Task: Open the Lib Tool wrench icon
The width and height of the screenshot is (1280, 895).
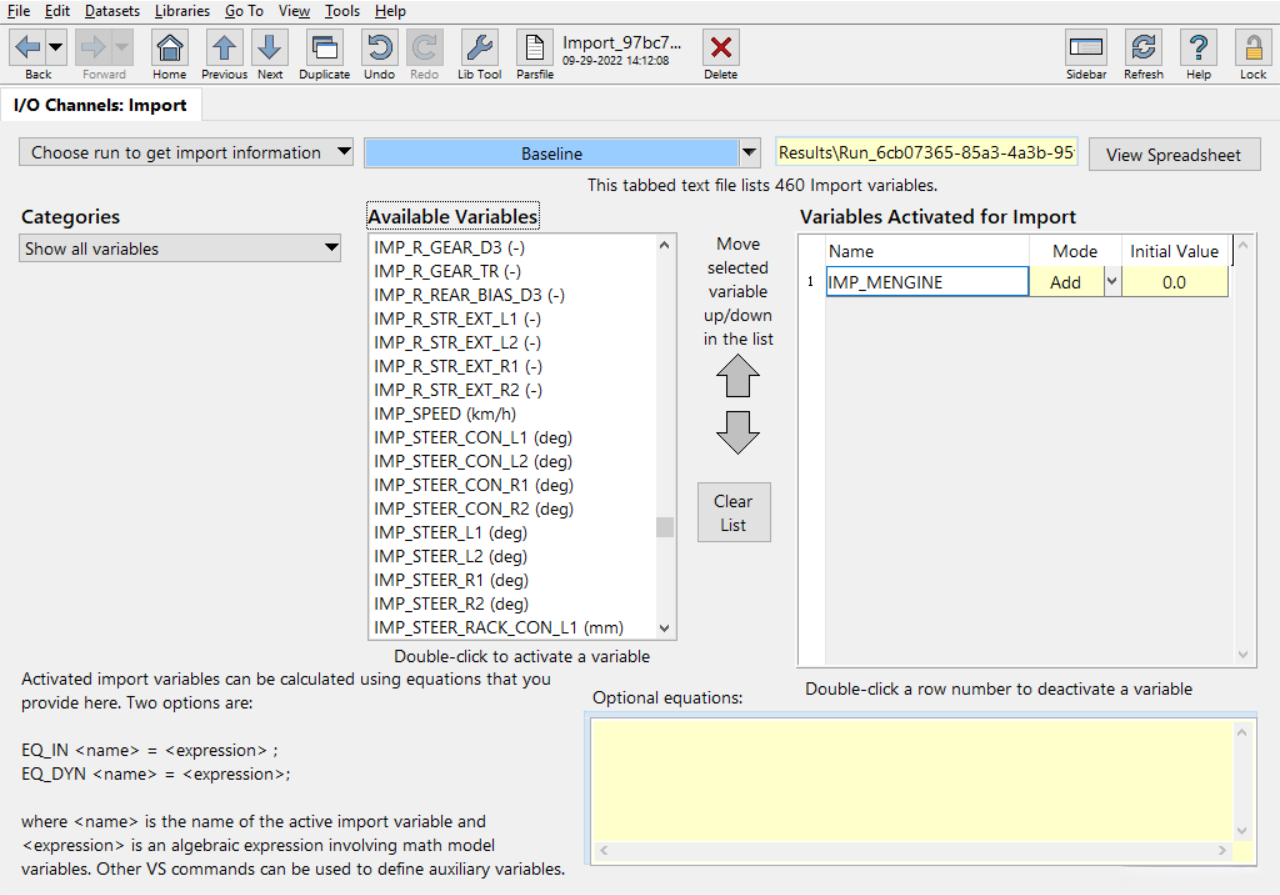Action: coord(479,48)
